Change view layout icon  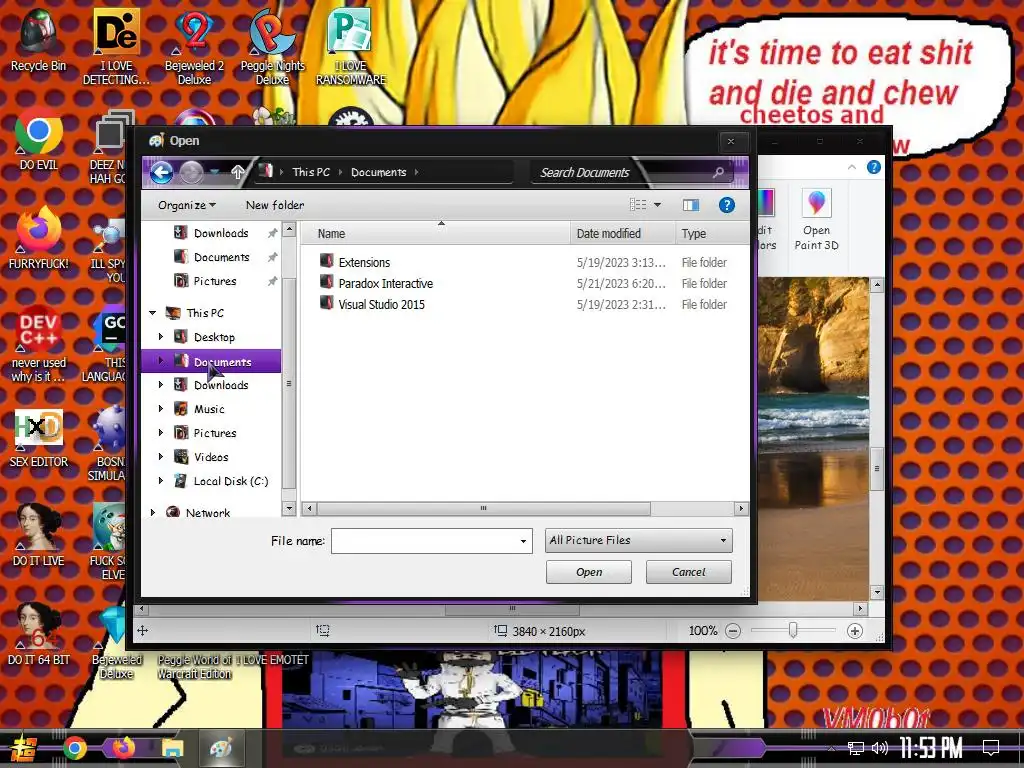coord(638,205)
